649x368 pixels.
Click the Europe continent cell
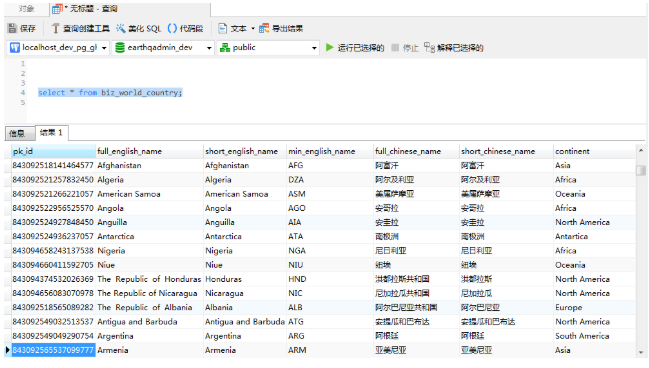click(594, 308)
